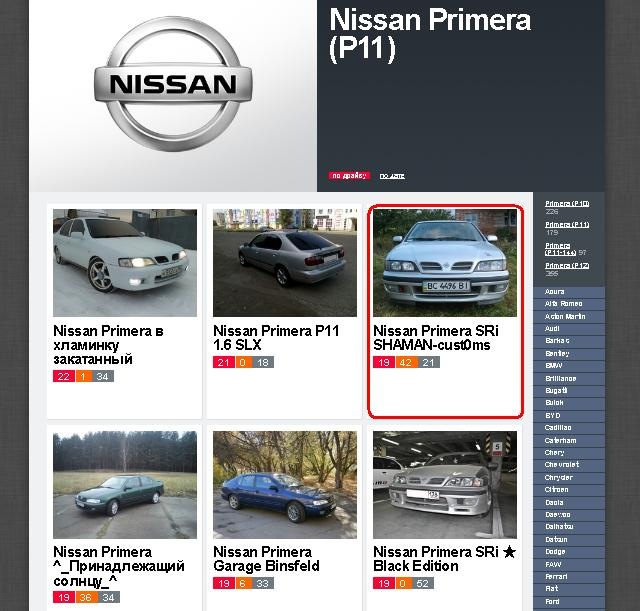This screenshot has height=611, width=640.
Task: Go to Chrysler brand page
Action: tap(558, 478)
